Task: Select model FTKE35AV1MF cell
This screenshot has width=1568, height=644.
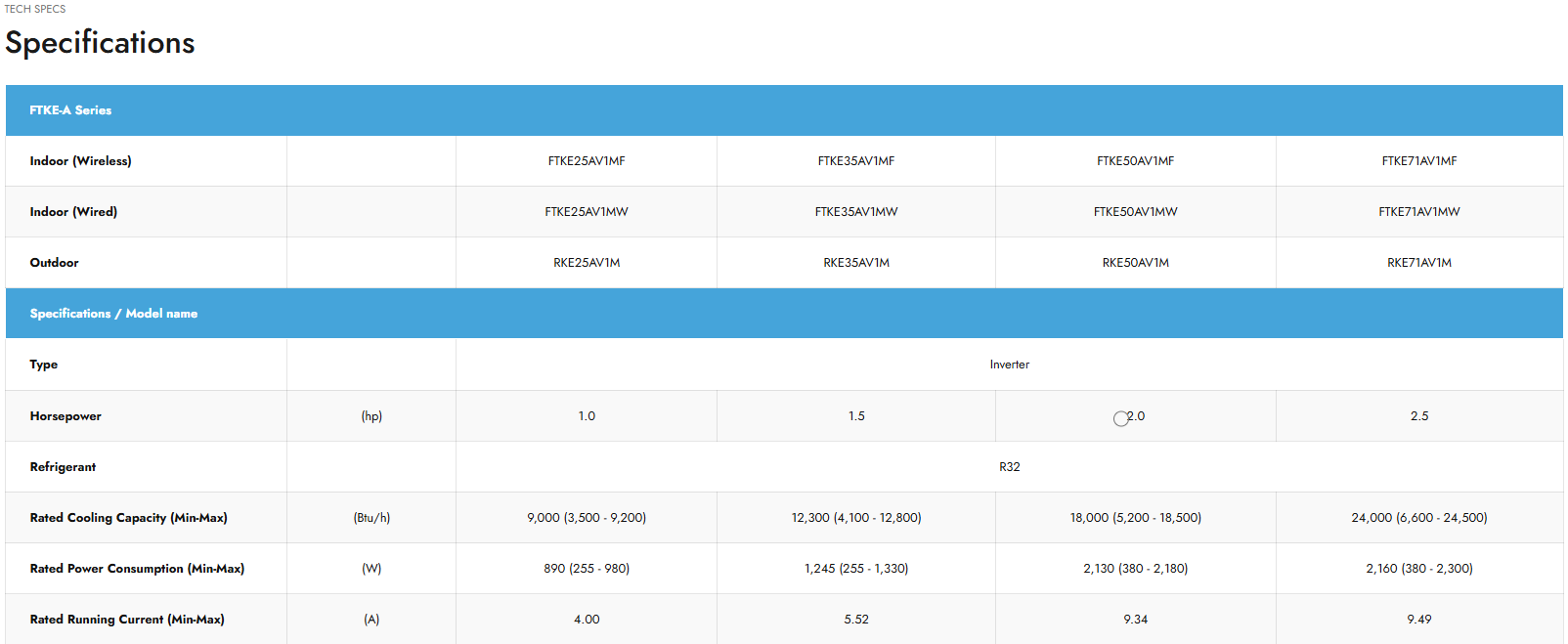Action: tap(856, 161)
